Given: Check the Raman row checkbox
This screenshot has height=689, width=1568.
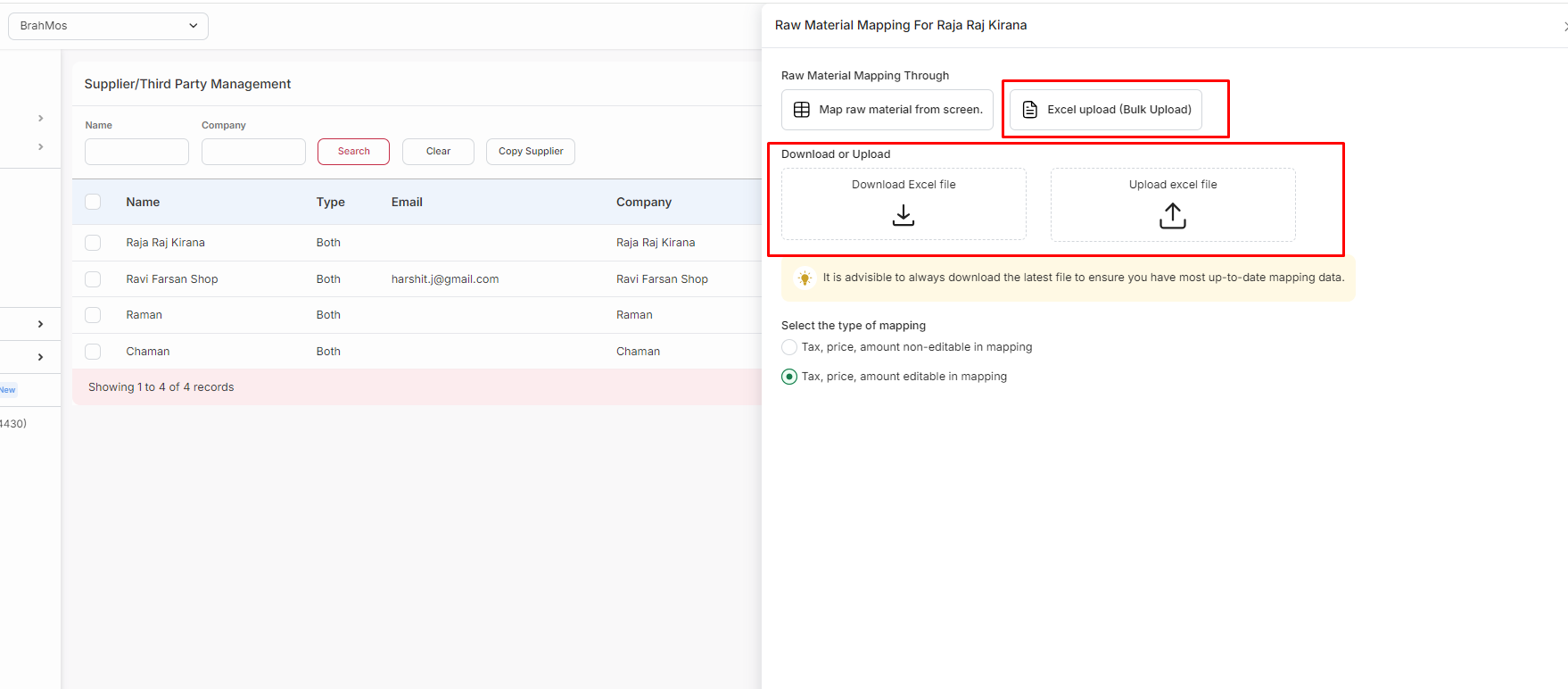Looking at the screenshot, I should click(x=93, y=315).
